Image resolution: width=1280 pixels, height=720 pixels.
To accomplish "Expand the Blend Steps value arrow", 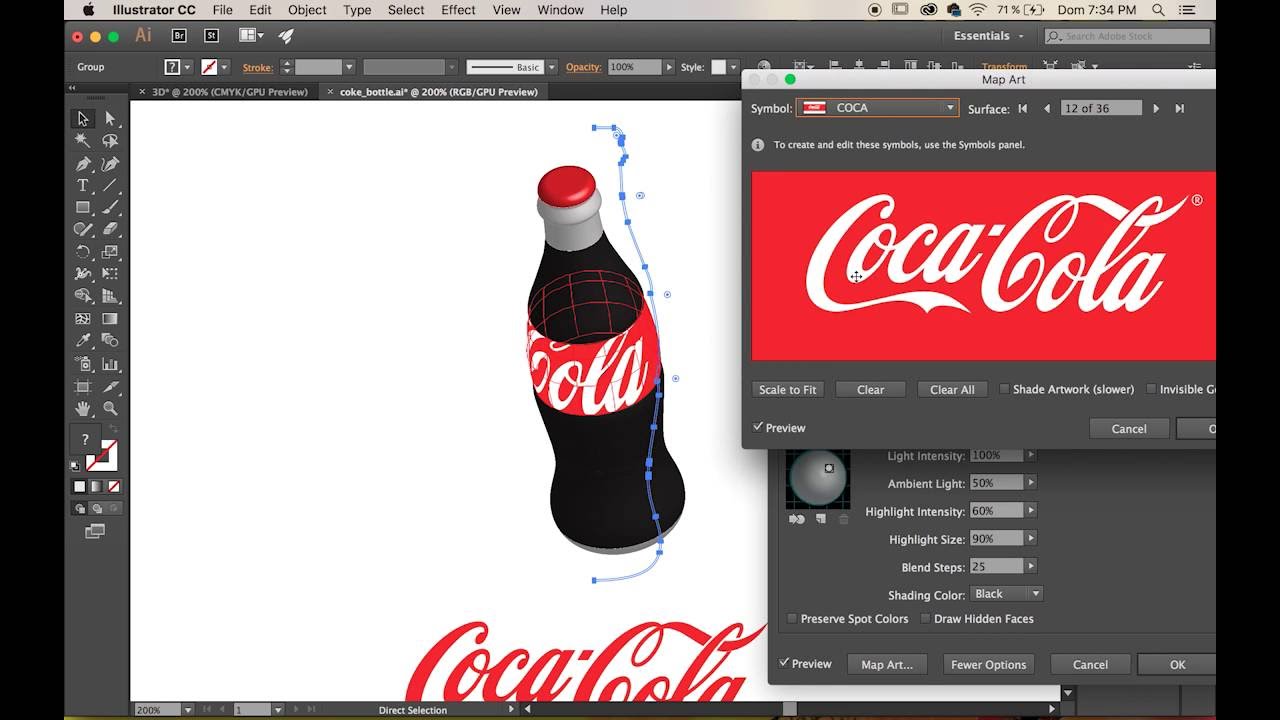I will 1030,567.
